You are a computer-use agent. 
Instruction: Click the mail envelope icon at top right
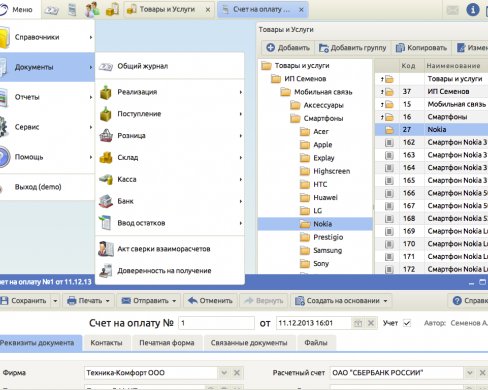point(452,10)
